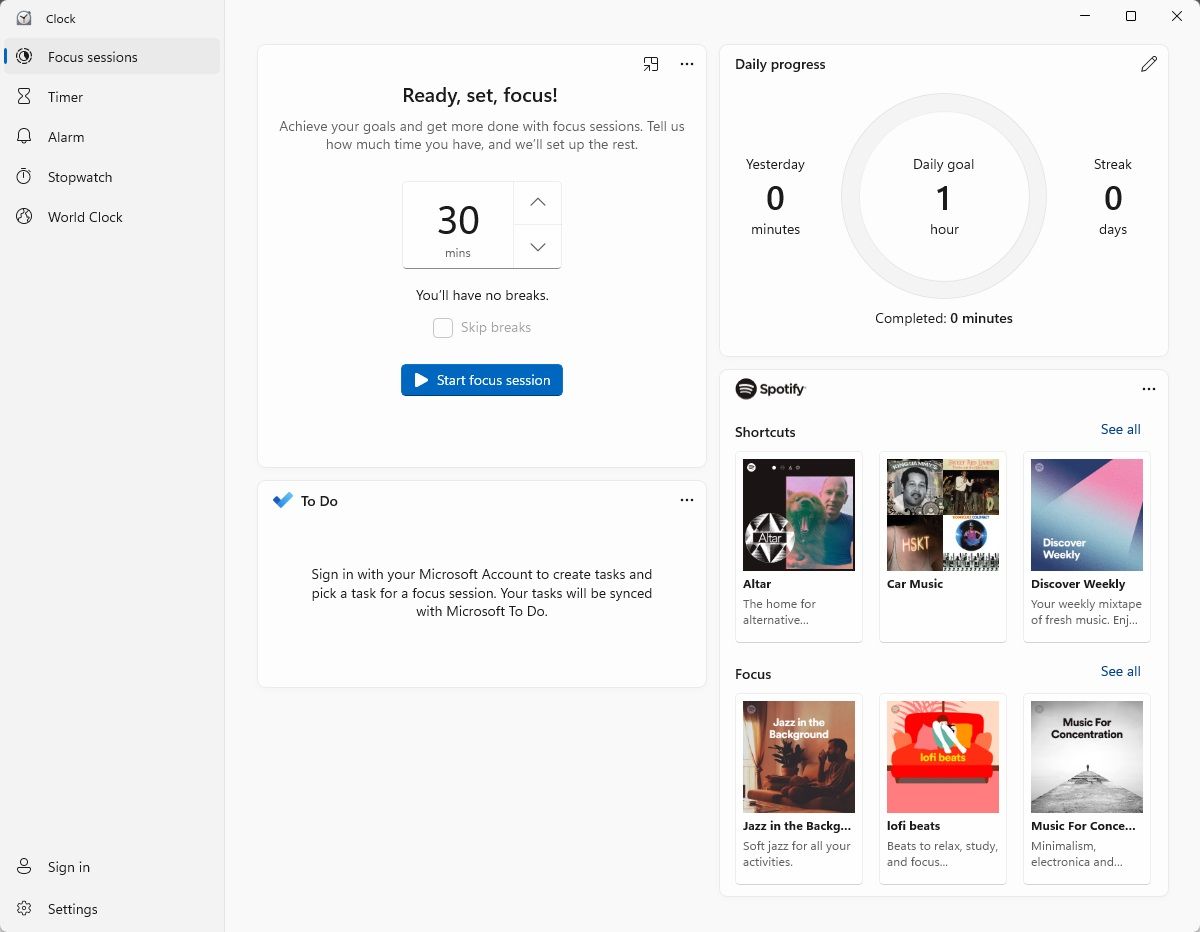Open Spotify panel more options ellipsis
Image resolution: width=1200 pixels, height=932 pixels.
(1149, 389)
